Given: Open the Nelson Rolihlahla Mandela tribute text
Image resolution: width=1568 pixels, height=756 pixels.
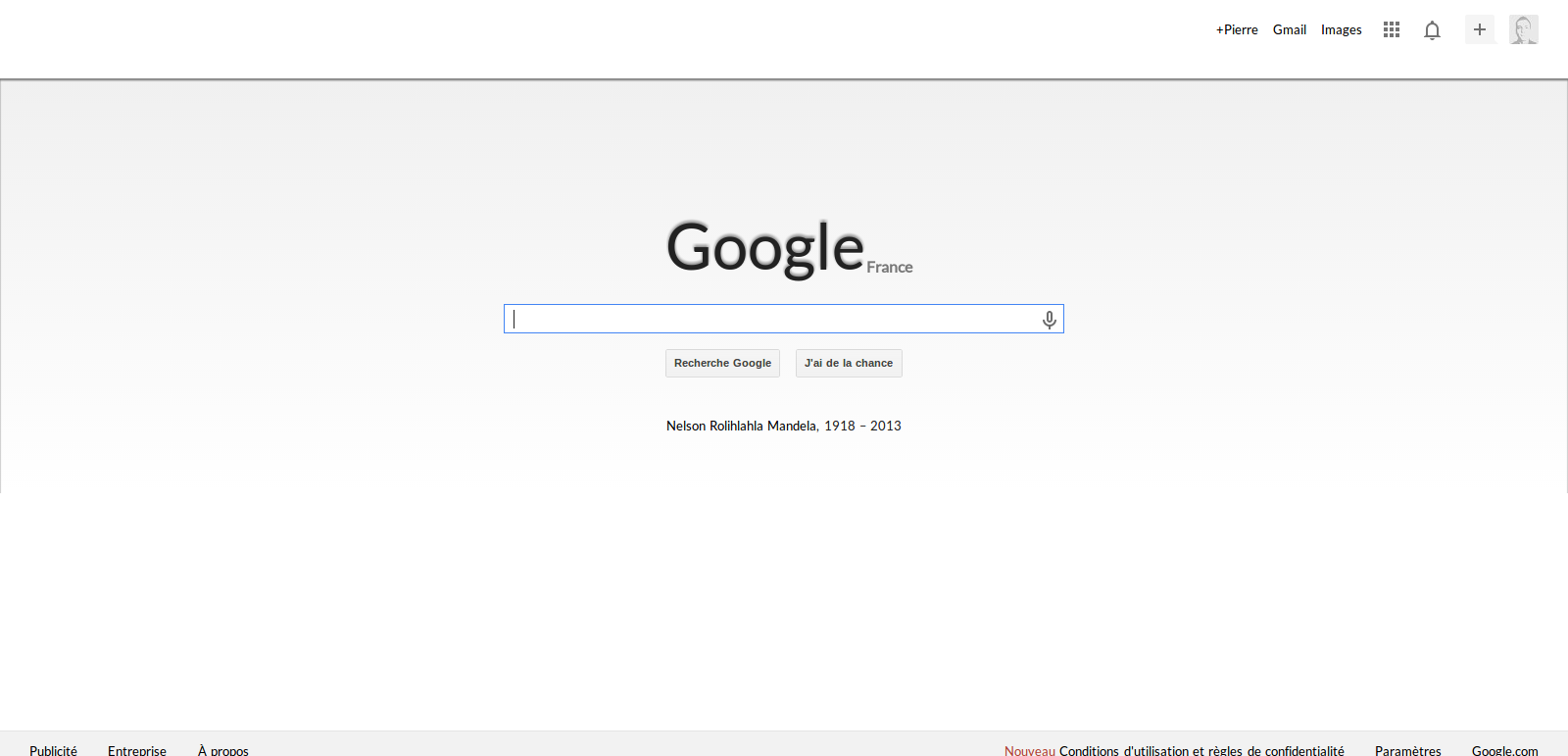Looking at the screenshot, I should (784, 426).
